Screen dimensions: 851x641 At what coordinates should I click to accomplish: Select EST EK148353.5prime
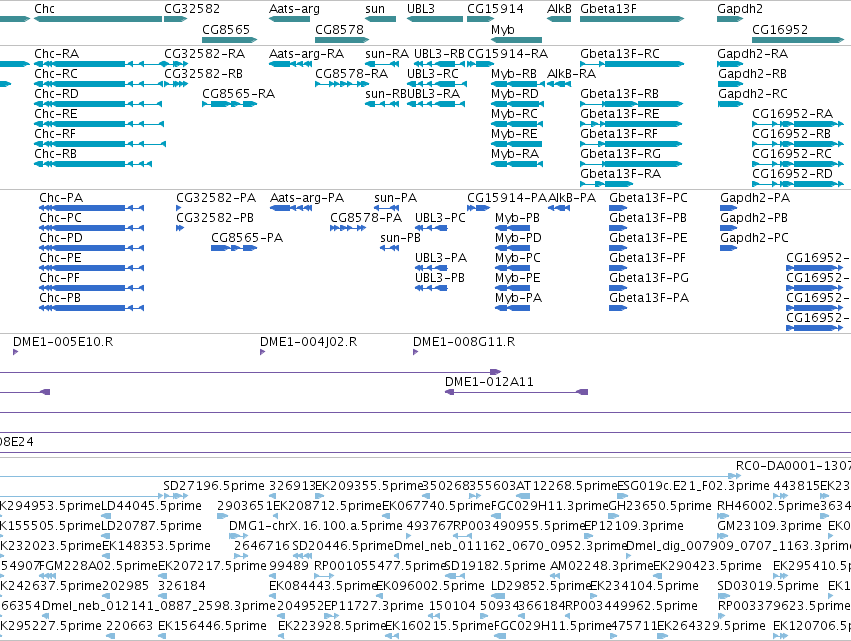coord(106,556)
